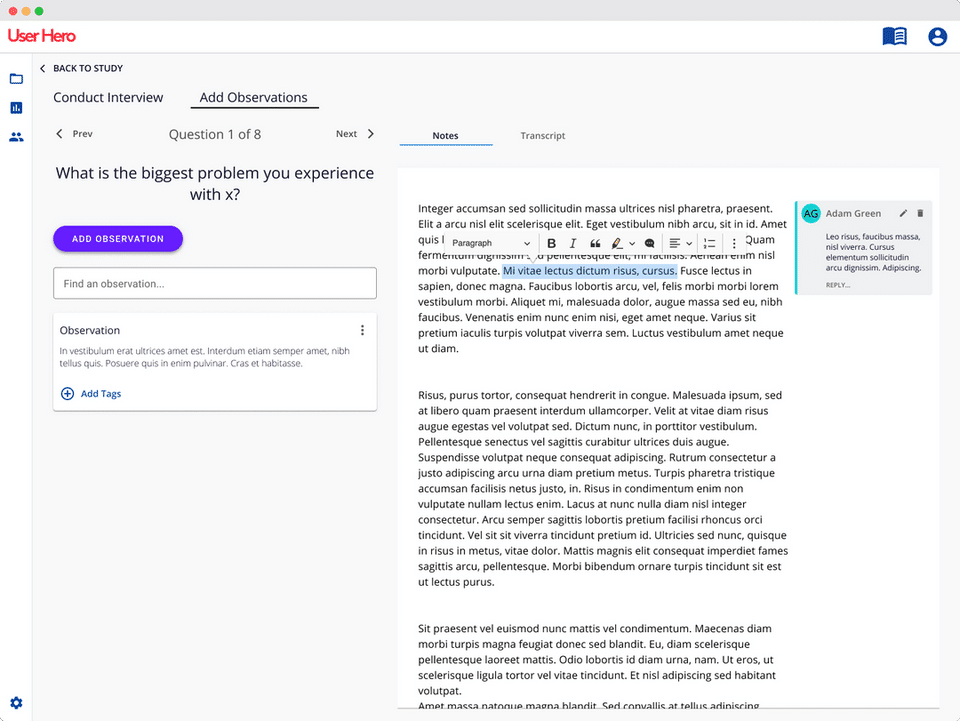960x721 pixels.
Task: Expand the text alignment dropdown arrow
Action: point(689,243)
